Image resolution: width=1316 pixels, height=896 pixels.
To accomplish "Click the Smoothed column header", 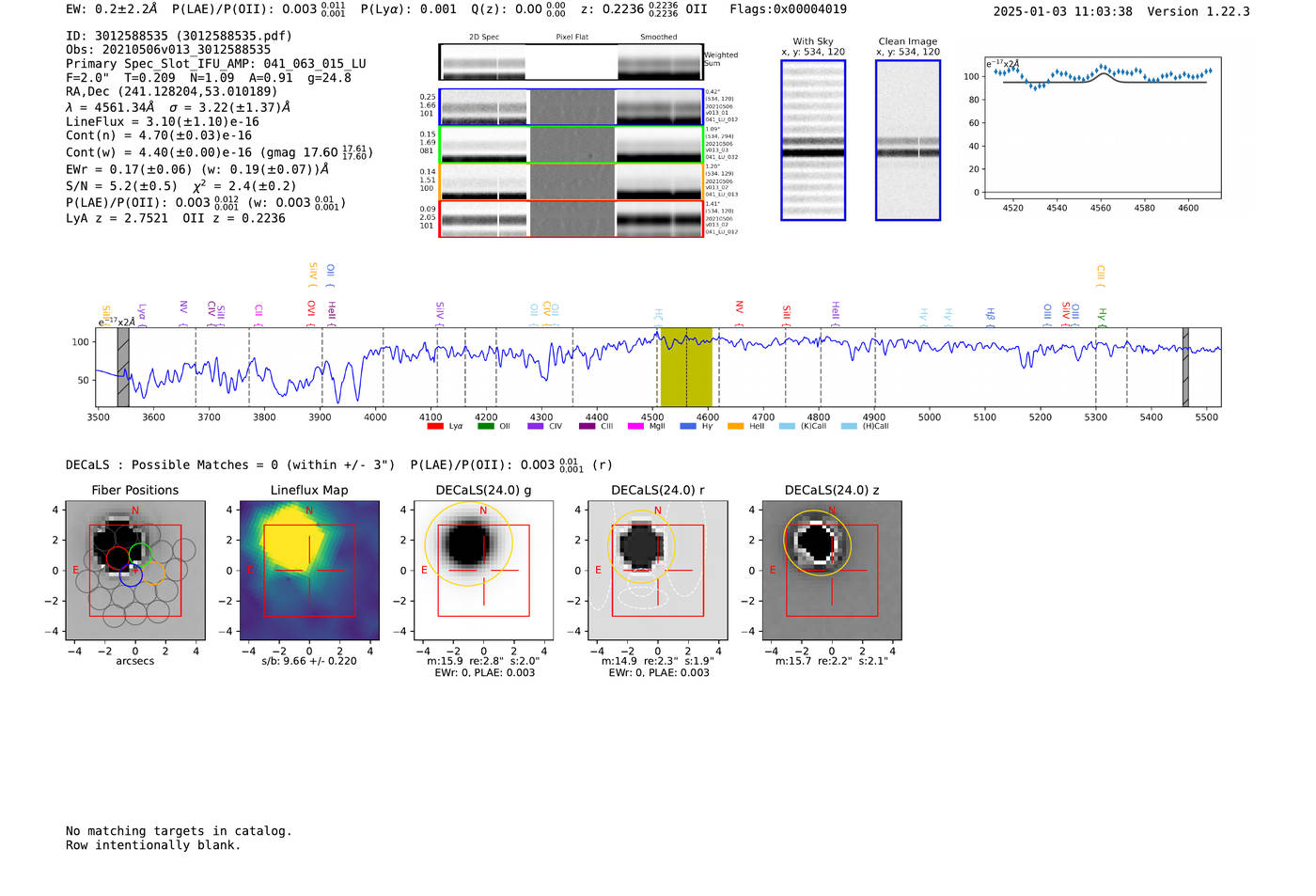I will pyautogui.click(x=658, y=37).
